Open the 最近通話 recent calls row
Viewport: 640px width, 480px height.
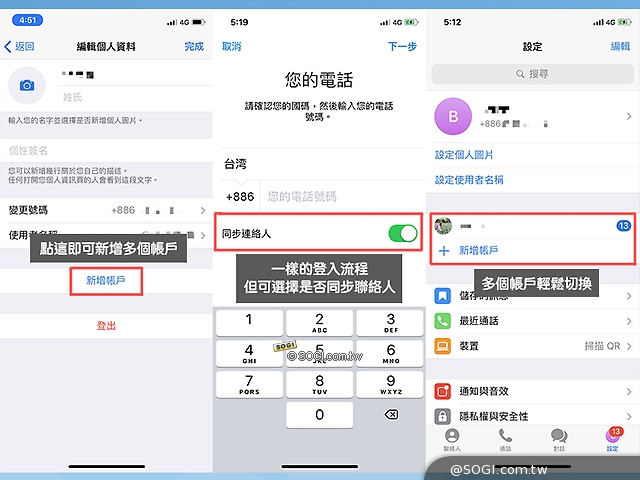pos(533,321)
